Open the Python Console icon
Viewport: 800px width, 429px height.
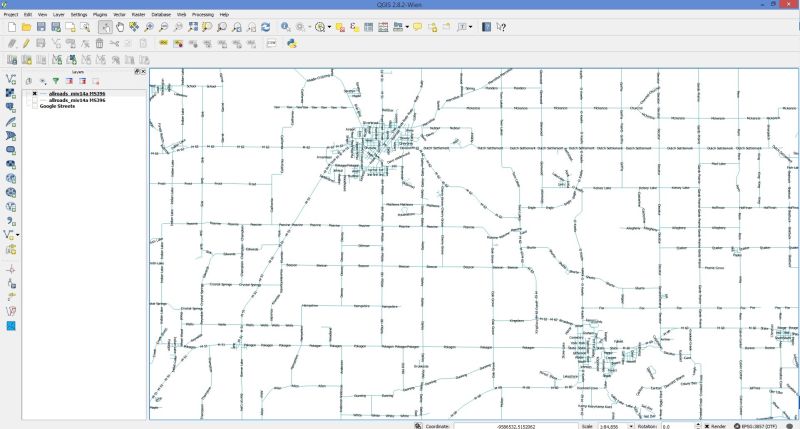[x=291, y=43]
